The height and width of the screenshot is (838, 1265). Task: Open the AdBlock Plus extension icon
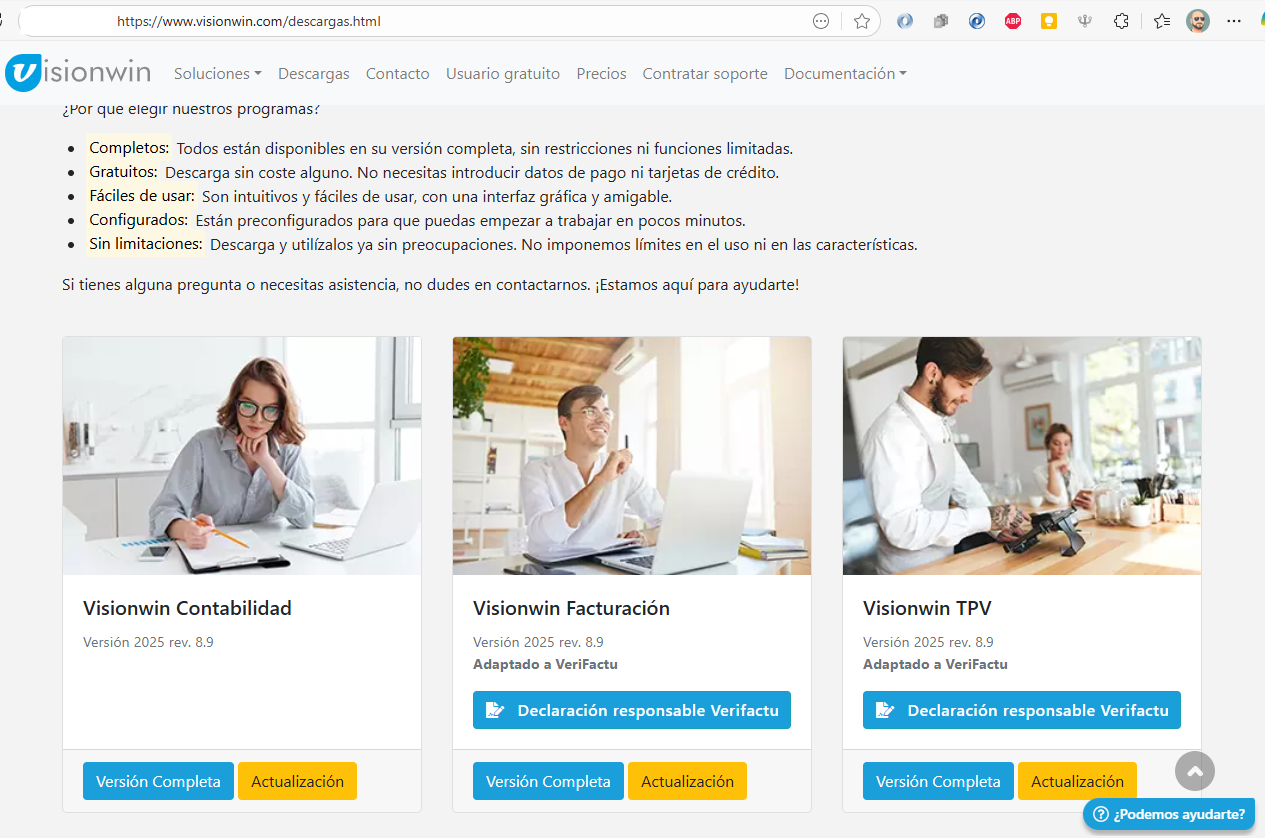click(x=1013, y=21)
